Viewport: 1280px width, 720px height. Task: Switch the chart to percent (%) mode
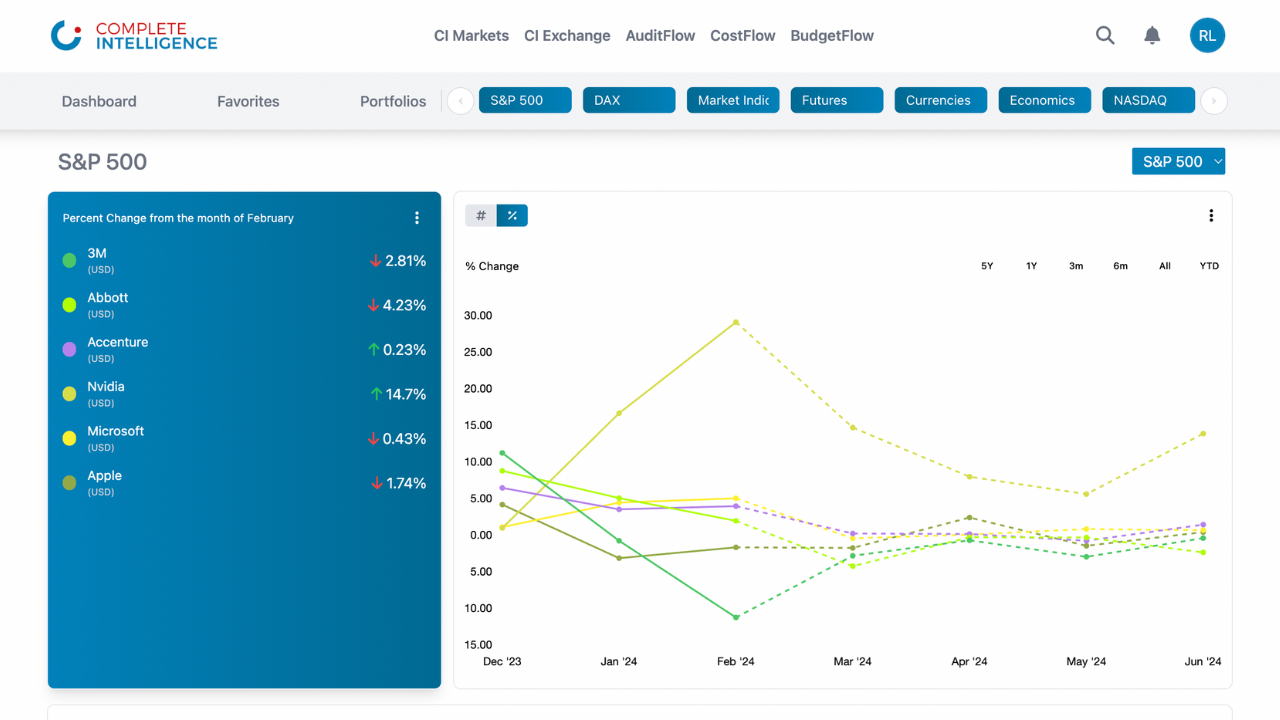click(512, 215)
